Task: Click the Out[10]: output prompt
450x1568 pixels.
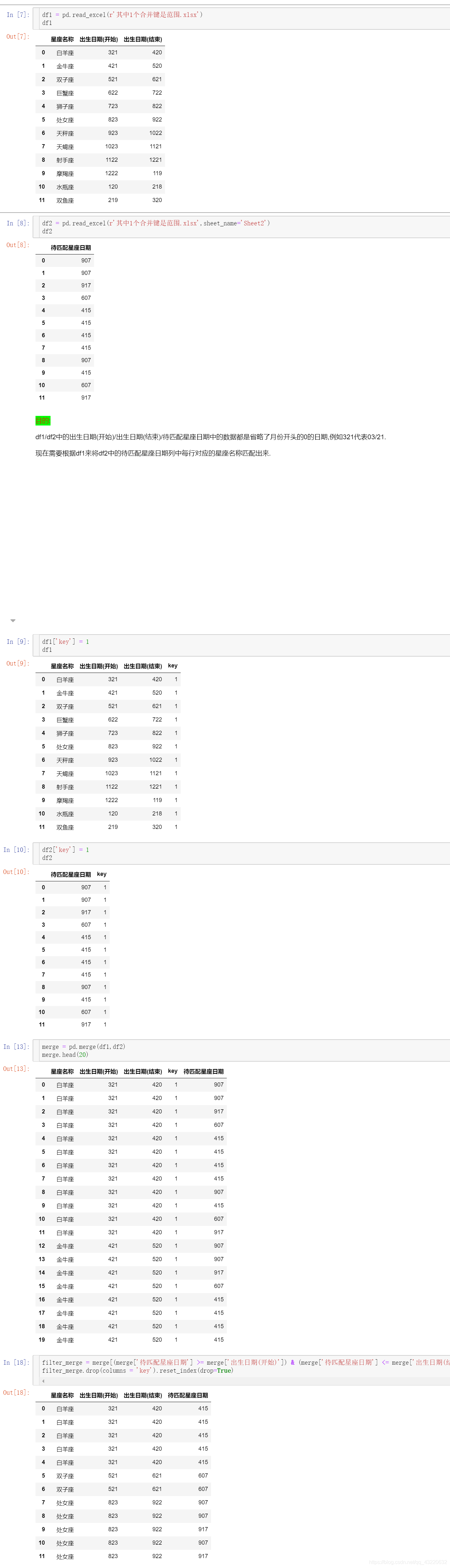Action: 16,872
